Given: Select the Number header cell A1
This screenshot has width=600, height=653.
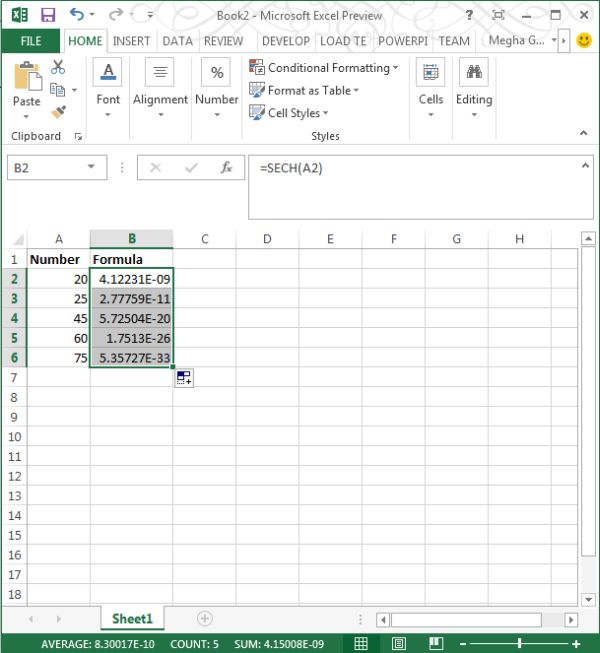Looking at the screenshot, I should coord(59,259).
